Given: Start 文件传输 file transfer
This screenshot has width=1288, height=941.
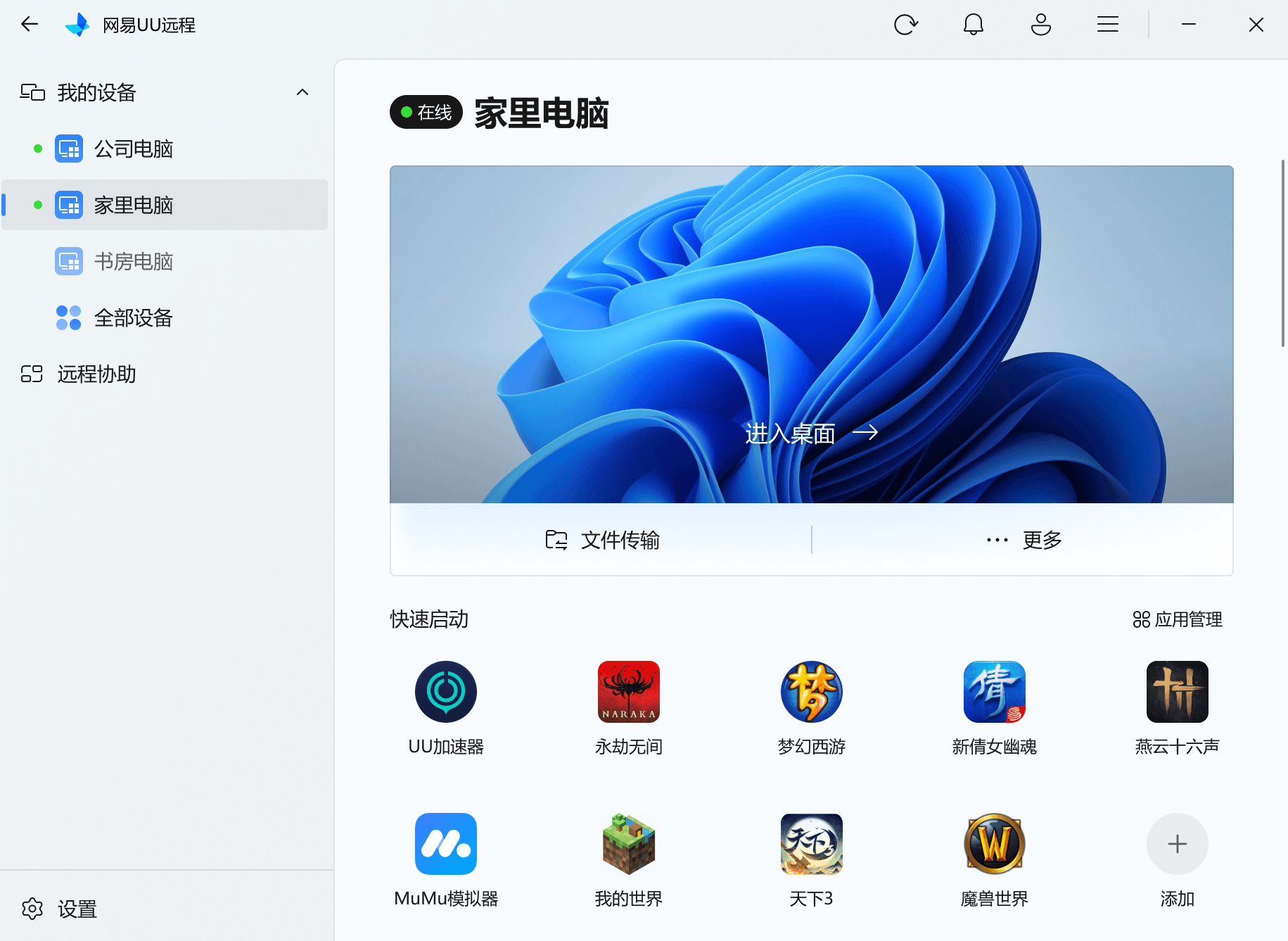Looking at the screenshot, I should click(x=602, y=540).
